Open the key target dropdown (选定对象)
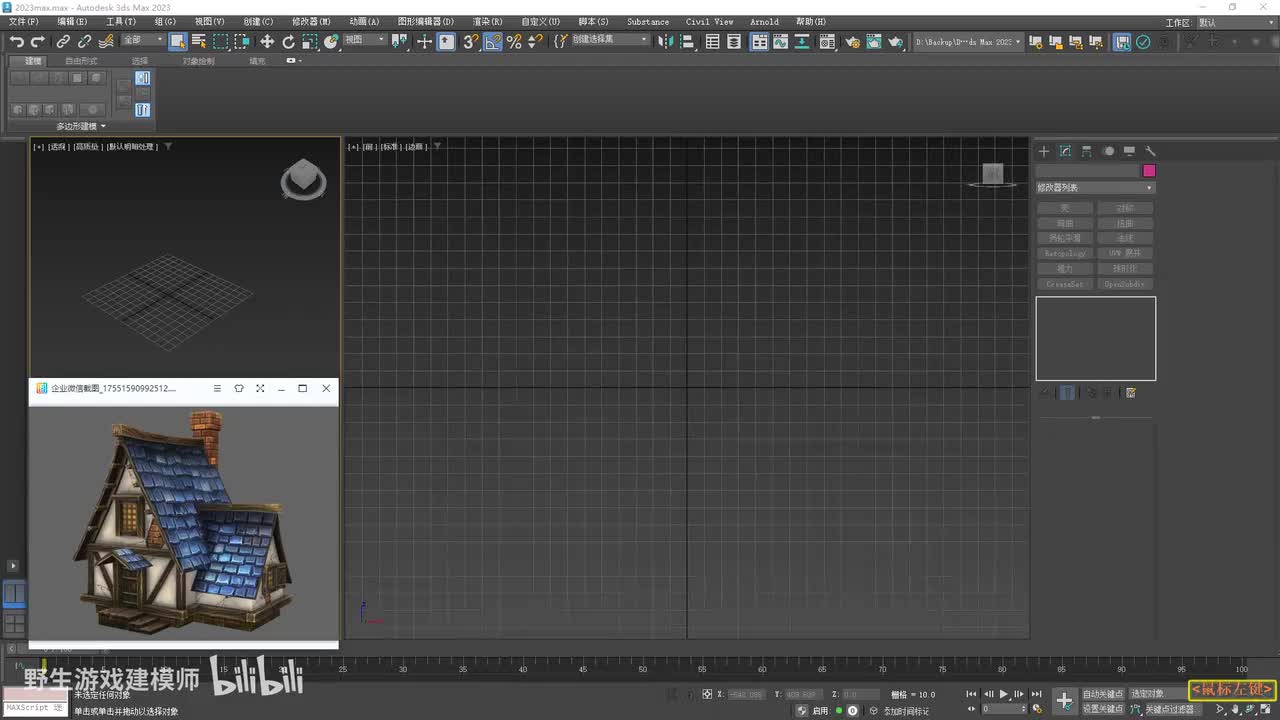The width and height of the screenshot is (1280, 720). pyautogui.click(x=1158, y=694)
